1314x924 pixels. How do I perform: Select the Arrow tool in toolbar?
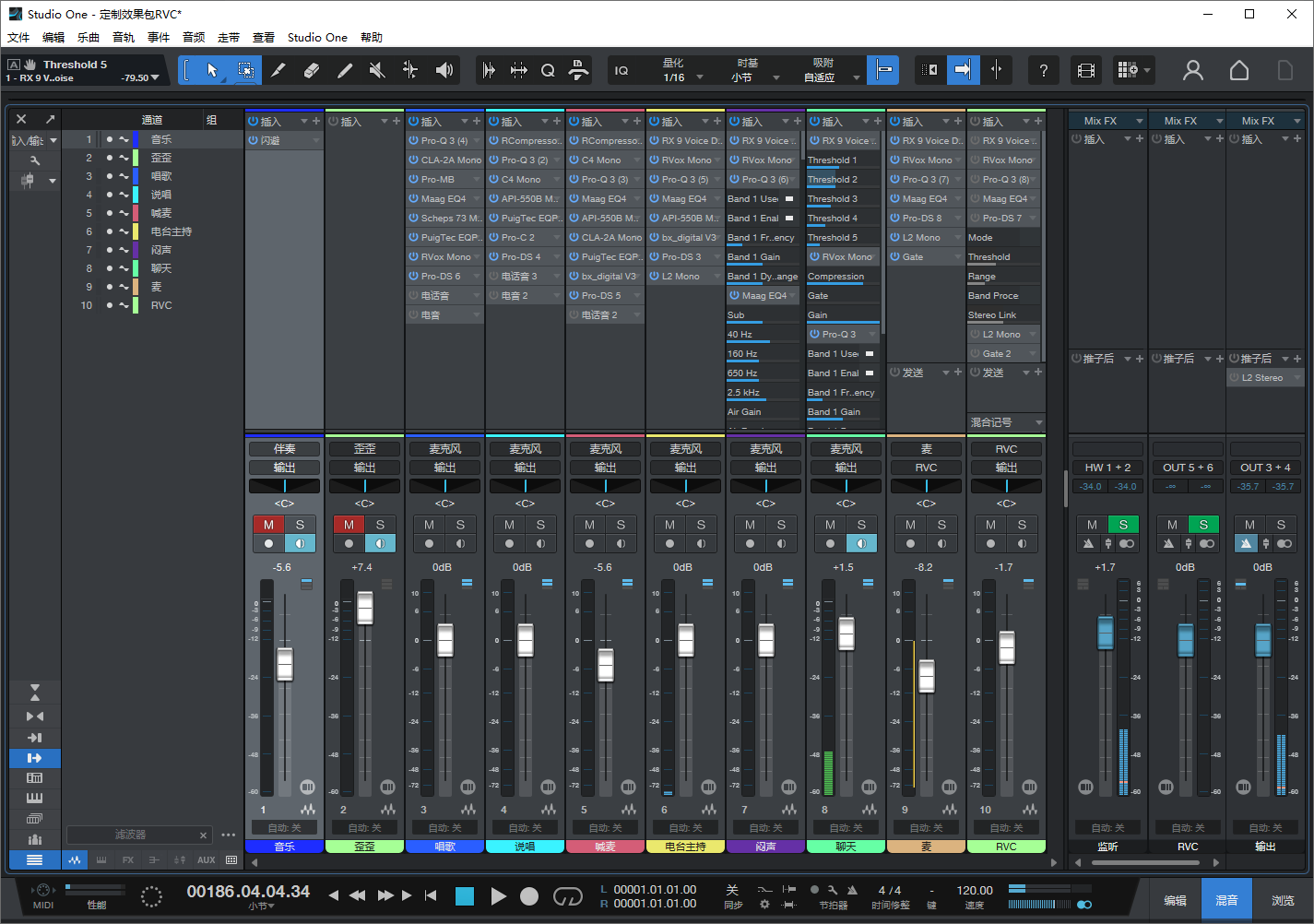click(x=212, y=70)
